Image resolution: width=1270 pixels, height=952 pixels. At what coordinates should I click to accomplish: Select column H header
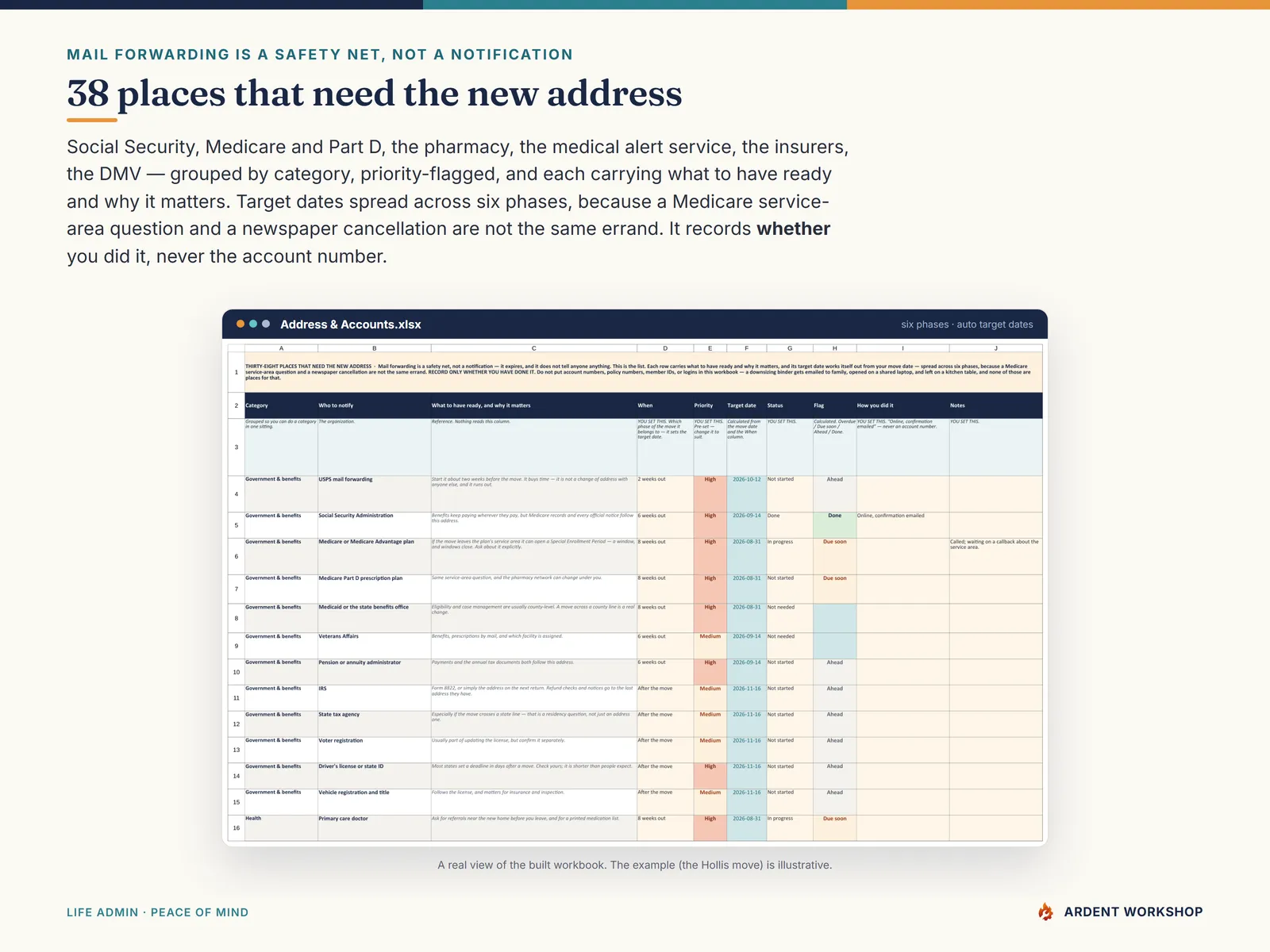click(x=835, y=348)
